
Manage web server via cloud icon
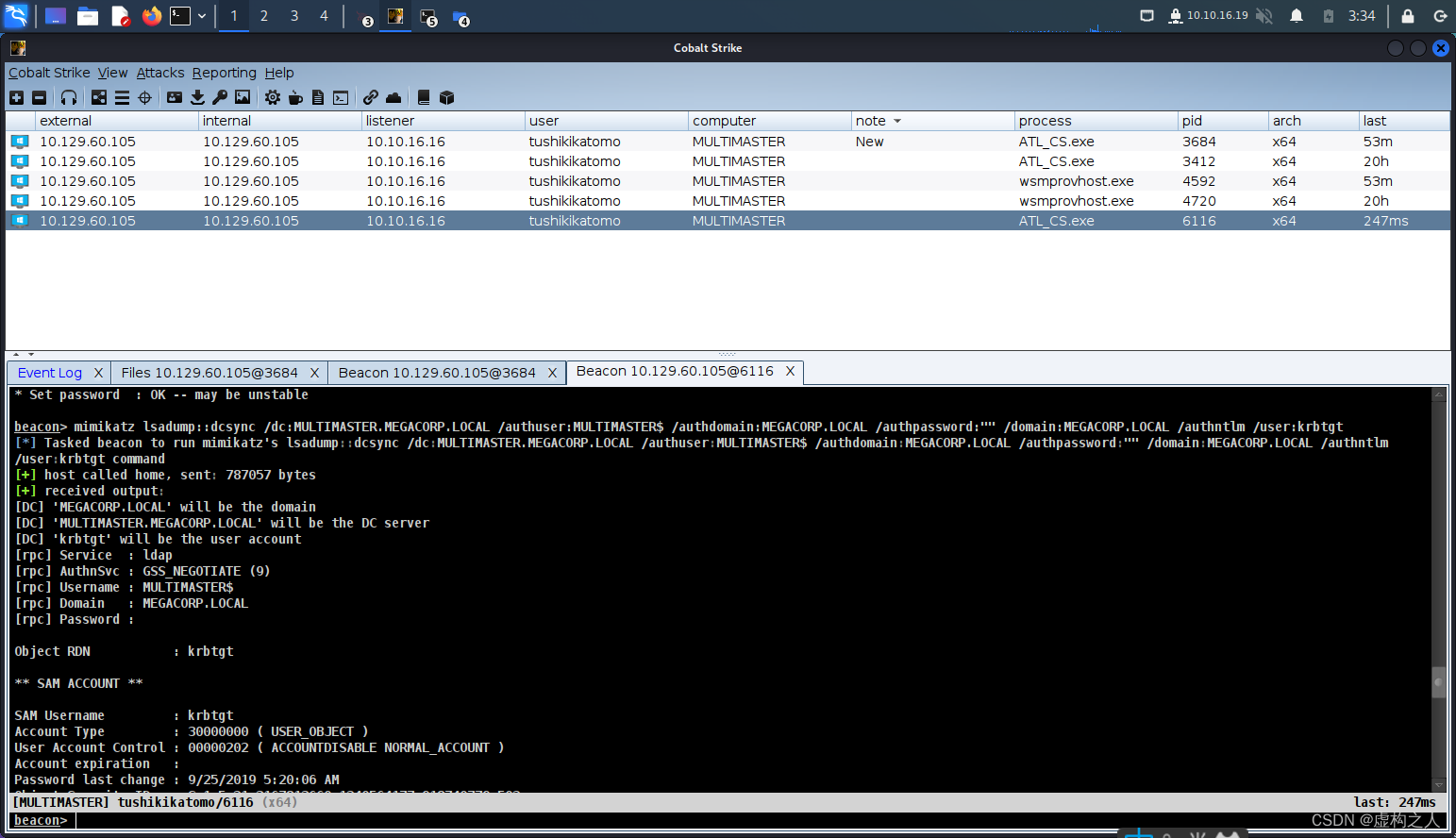tap(393, 97)
